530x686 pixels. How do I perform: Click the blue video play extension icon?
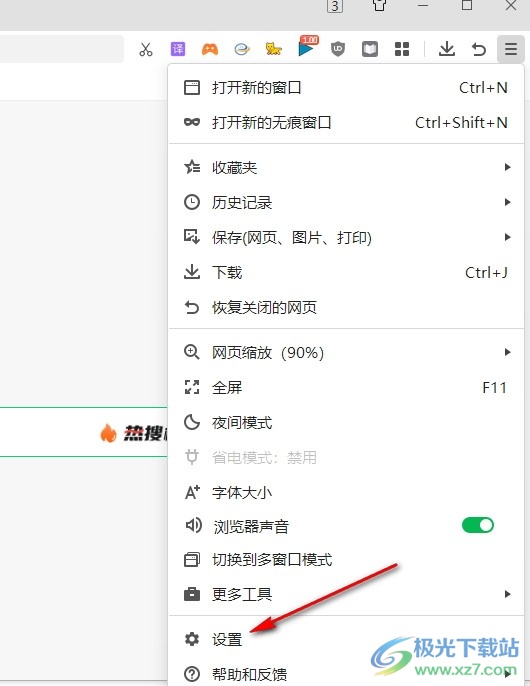[x=307, y=47]
